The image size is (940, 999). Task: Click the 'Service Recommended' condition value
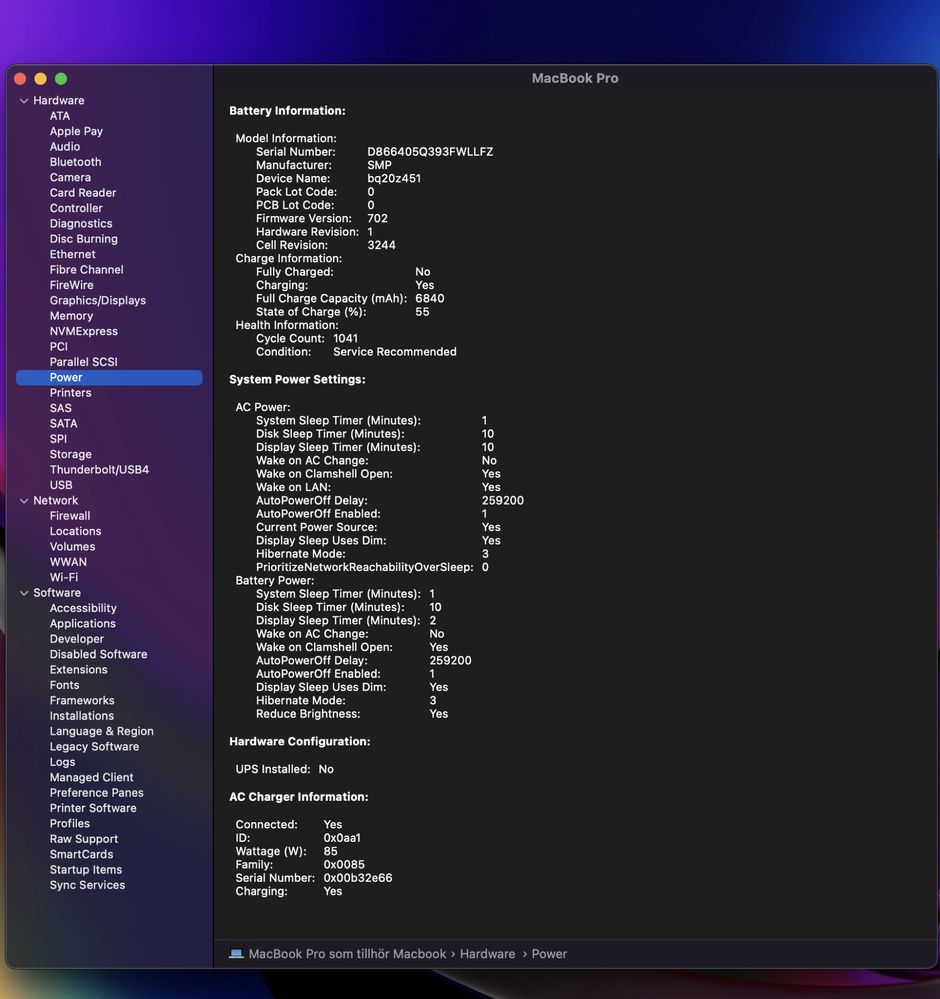[394, 352]
